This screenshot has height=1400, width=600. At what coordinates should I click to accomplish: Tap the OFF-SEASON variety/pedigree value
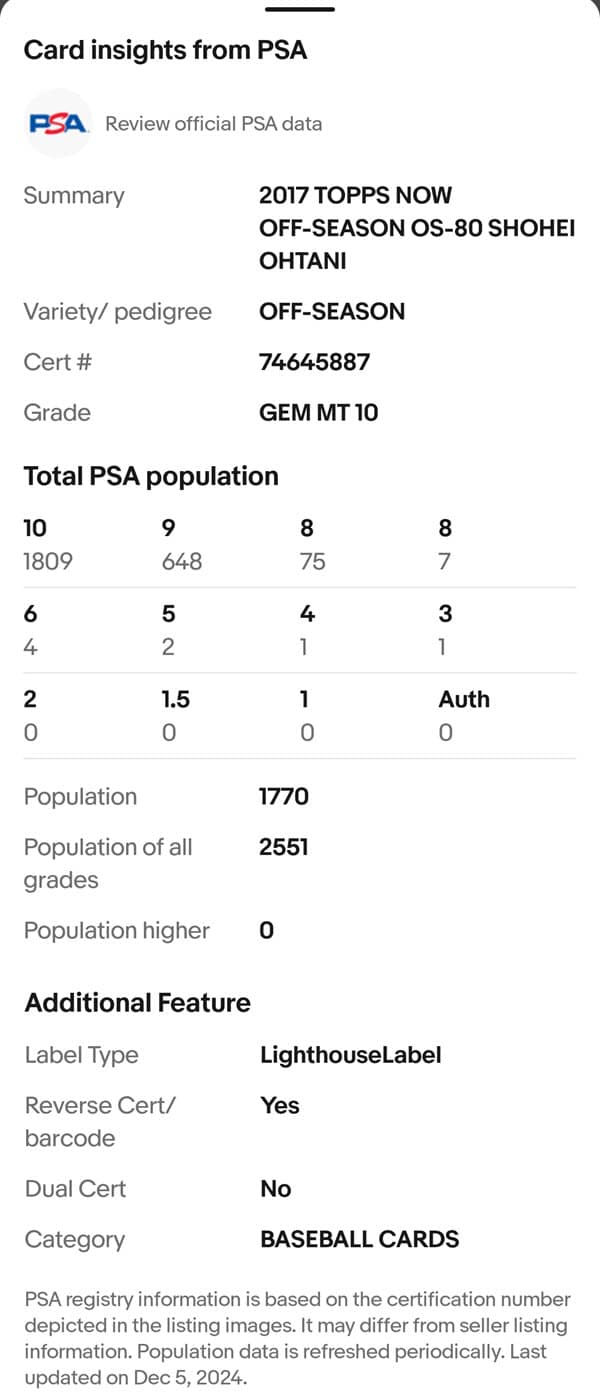coord(331,311)
